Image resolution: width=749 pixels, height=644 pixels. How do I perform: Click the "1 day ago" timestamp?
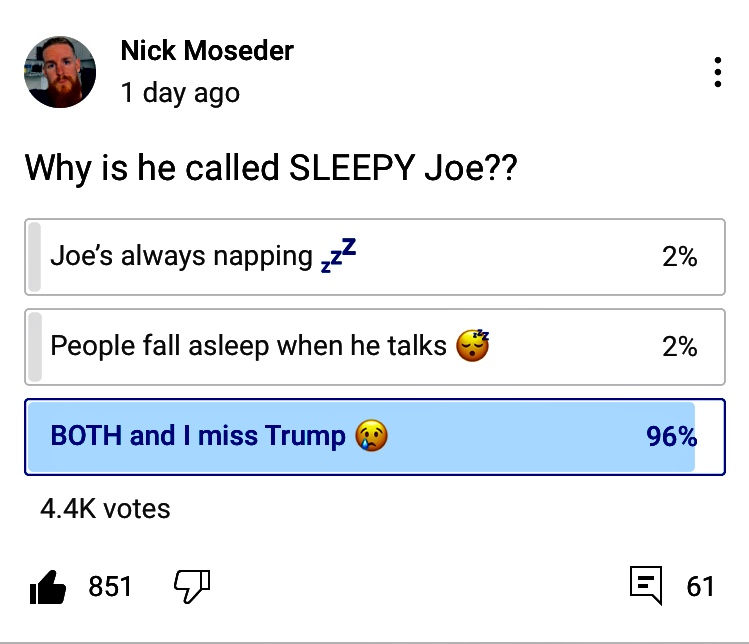(180, 94)
